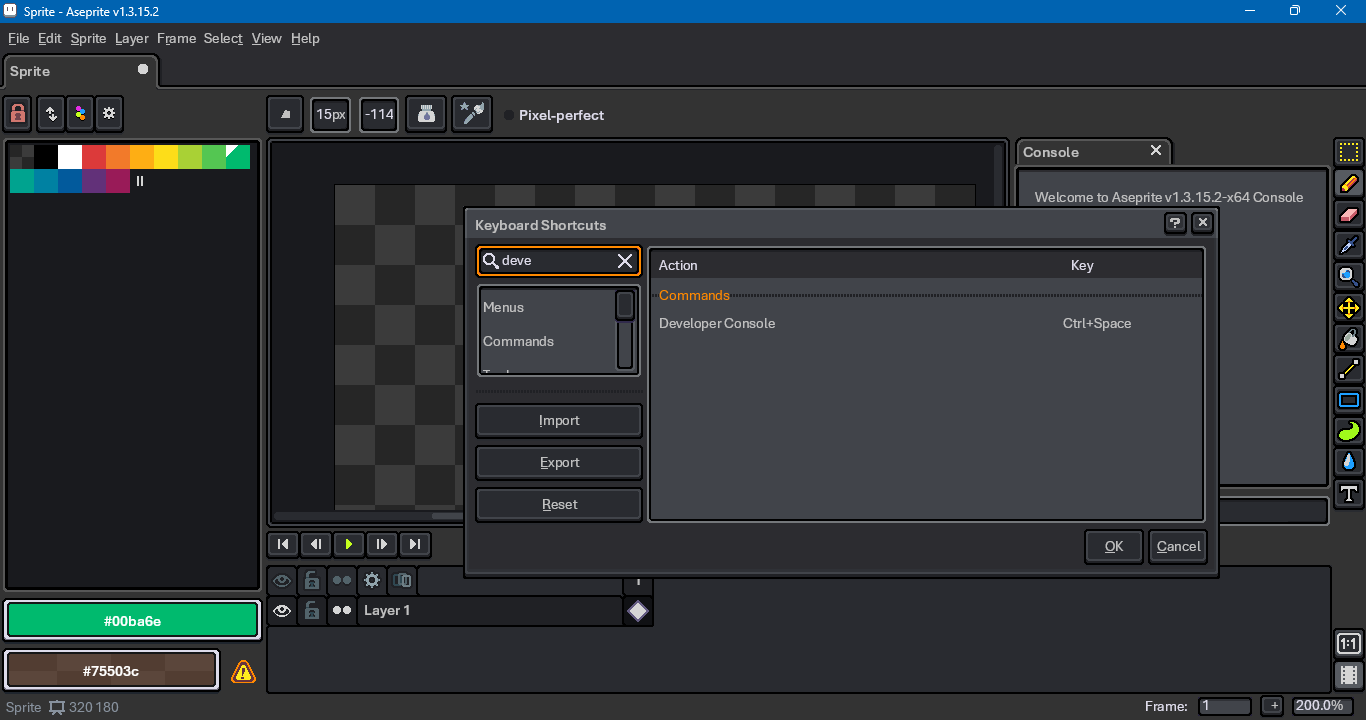Click the Move tool icon
This screenshot has height=720, width=1366.
point(1349,308)
